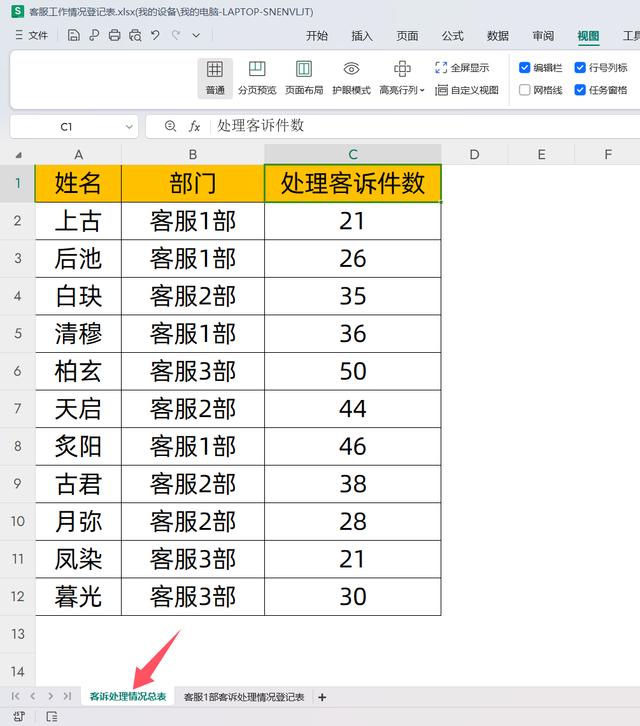Select column C header

click(x=352, y=154)
